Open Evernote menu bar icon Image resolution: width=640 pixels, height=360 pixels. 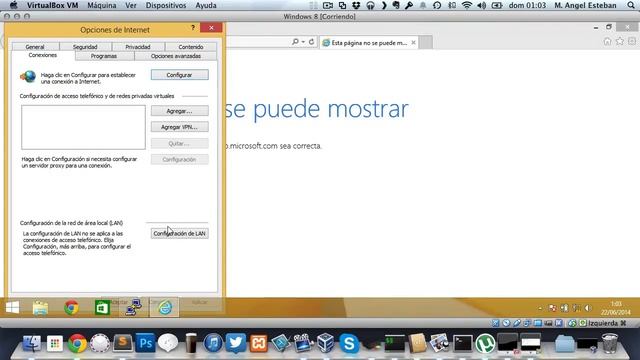click(x=396, y=5)
